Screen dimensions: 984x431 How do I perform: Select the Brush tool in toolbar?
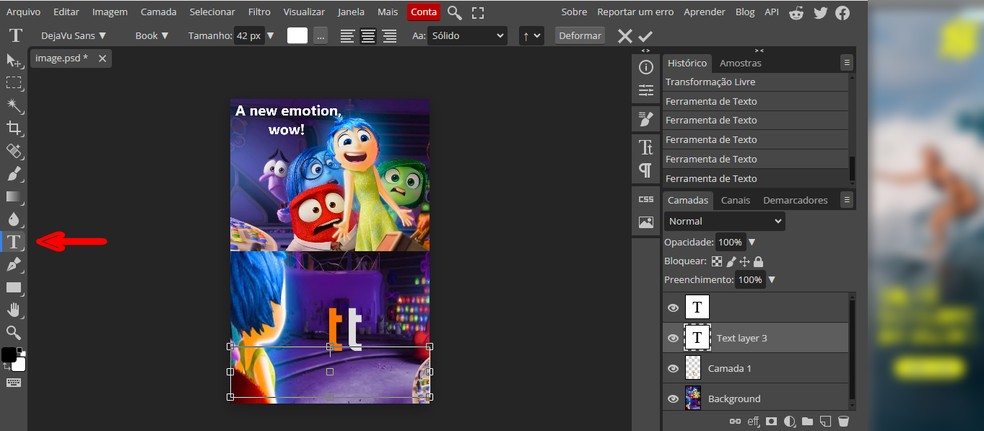[14, 174]
